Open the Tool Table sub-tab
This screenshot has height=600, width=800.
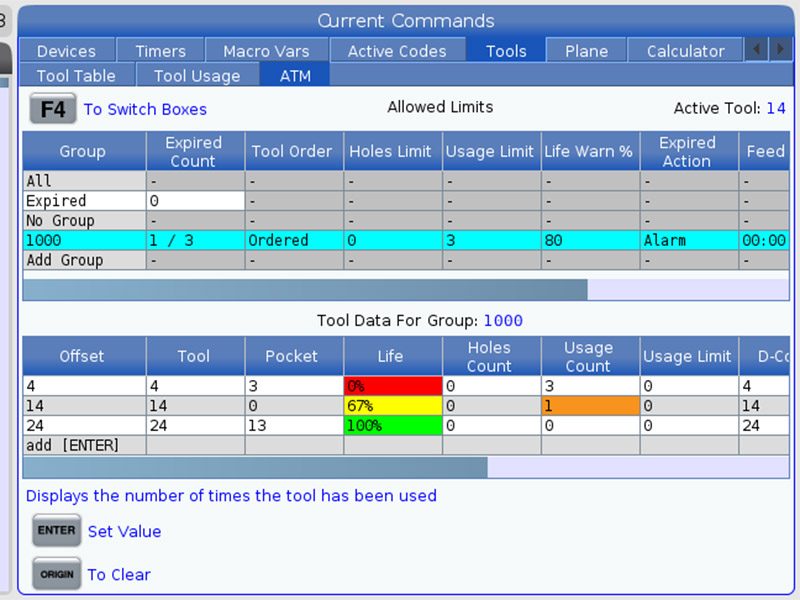(76, 76)
